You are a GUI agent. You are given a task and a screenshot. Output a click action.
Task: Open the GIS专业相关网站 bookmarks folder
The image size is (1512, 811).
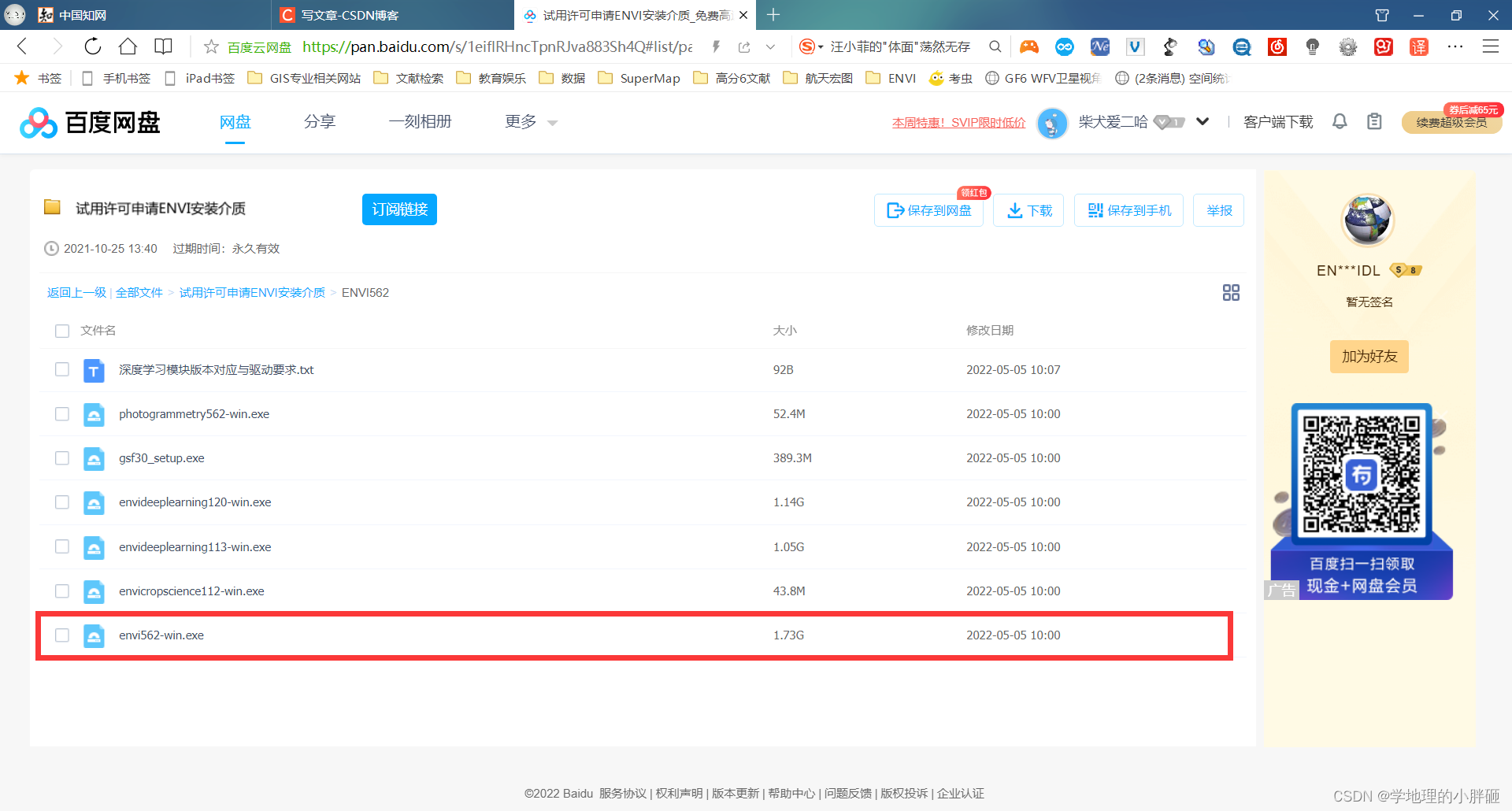(x=304, y=78)
